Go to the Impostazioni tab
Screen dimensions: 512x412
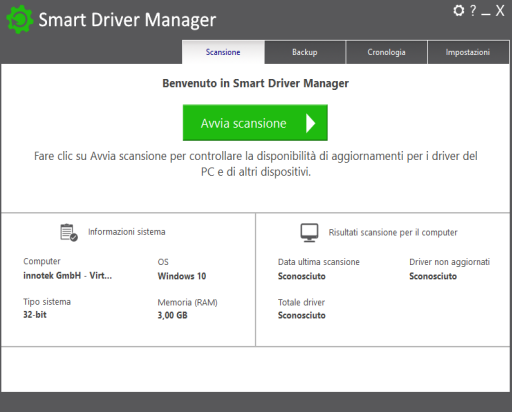(x=468, y=52)
